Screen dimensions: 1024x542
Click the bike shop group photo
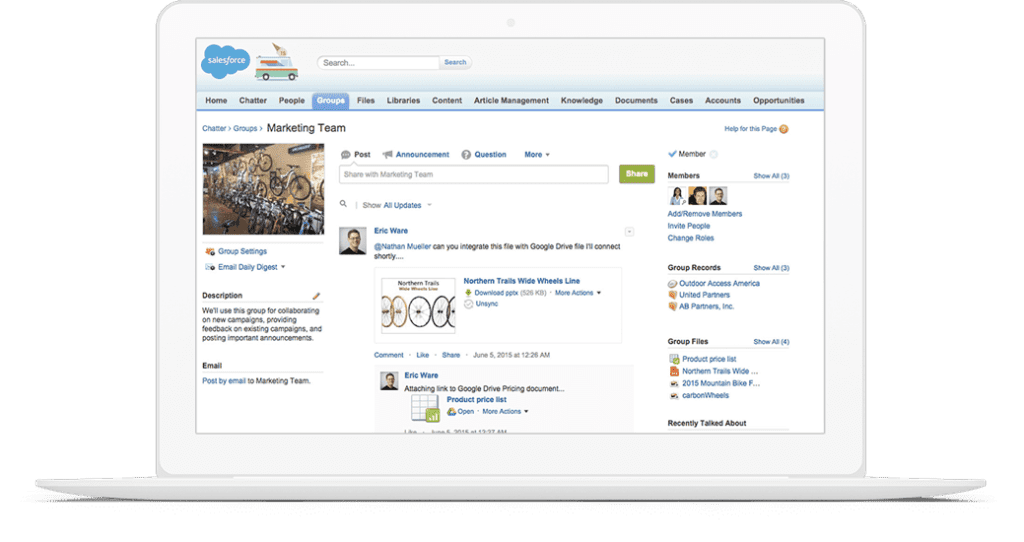(263, 189)
